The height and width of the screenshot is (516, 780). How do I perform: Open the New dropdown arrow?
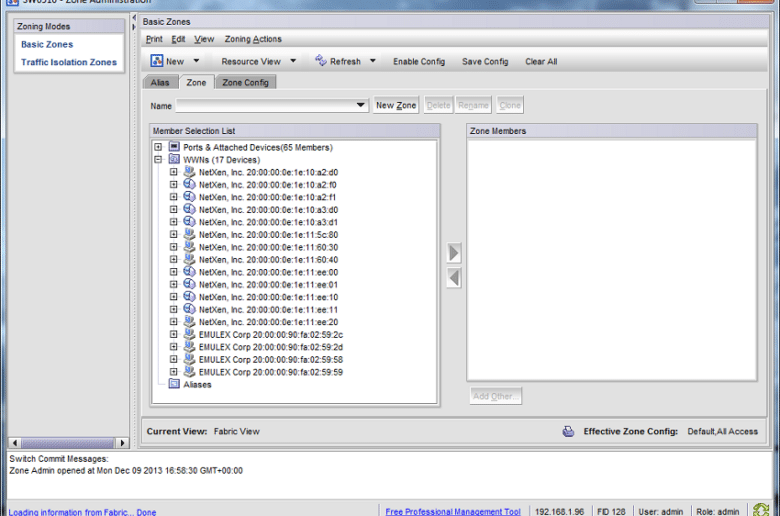196,61
